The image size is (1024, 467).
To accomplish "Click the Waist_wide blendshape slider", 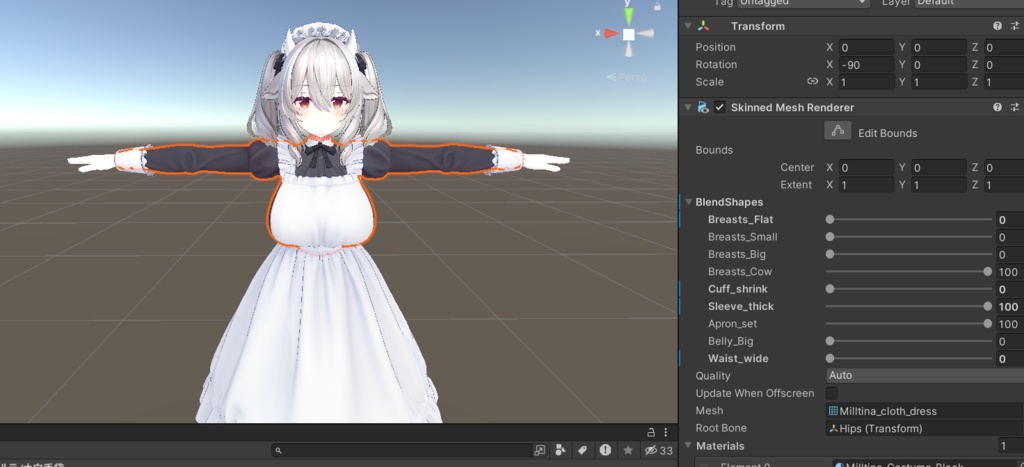I will tap(908, 359).
